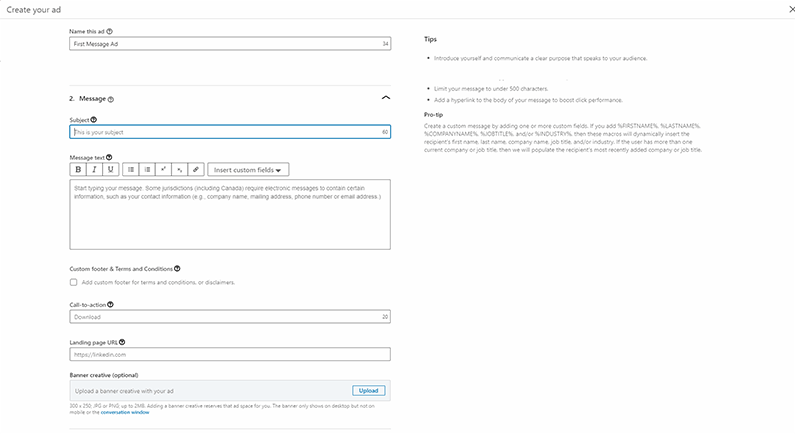Open help icon next to Subject label
This screenshot has width=795, height=434.
pos(94,120)
